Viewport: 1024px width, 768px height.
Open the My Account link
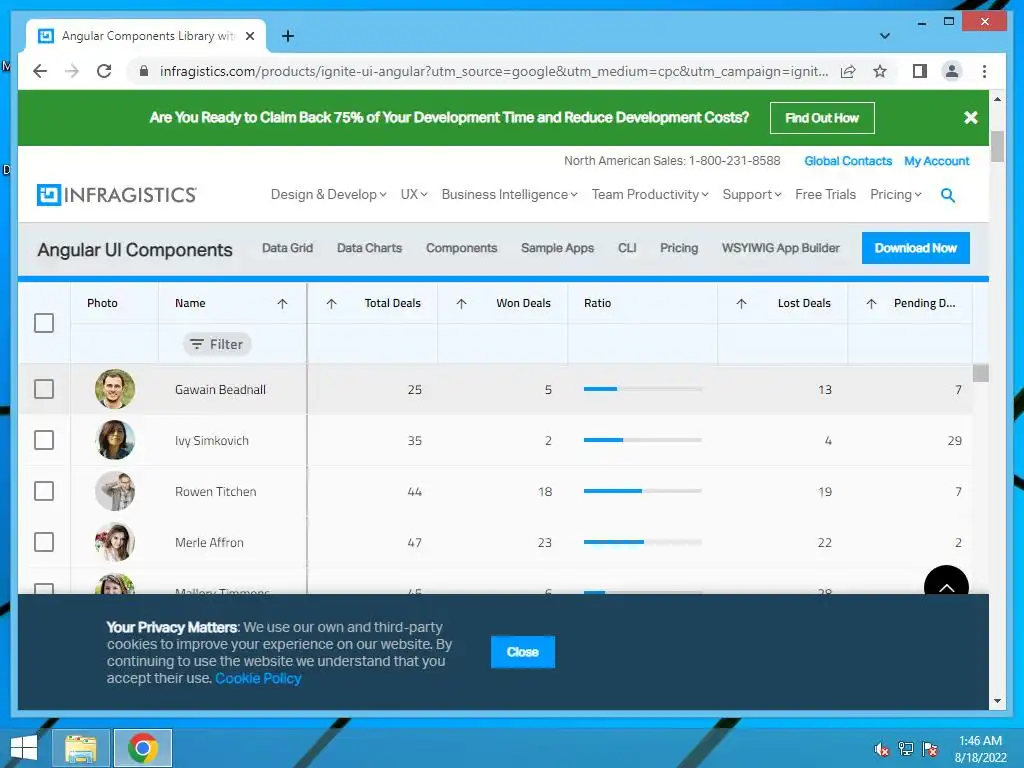[x=936, y=161]
